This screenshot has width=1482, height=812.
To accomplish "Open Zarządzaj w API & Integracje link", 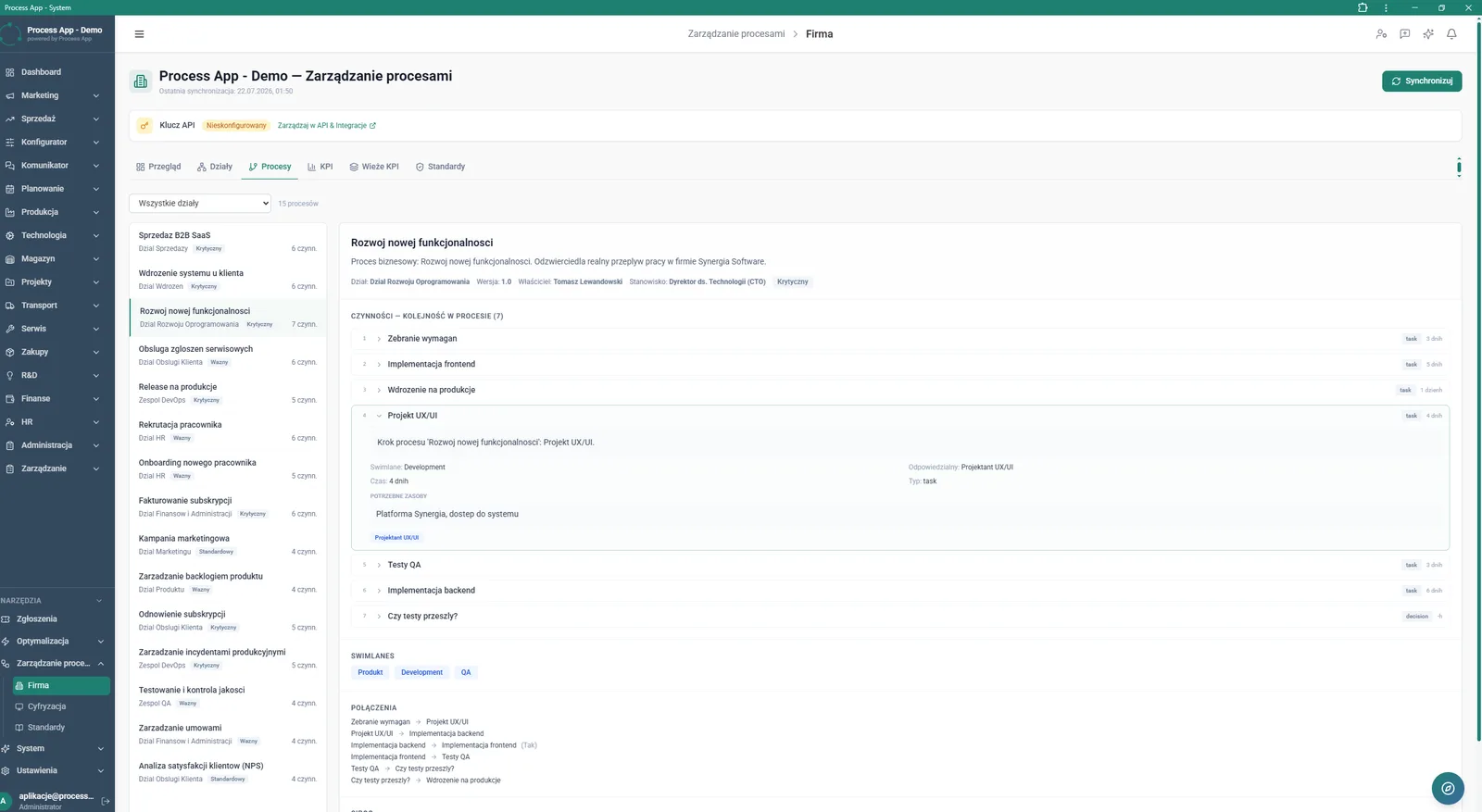I will coord(327,126).
